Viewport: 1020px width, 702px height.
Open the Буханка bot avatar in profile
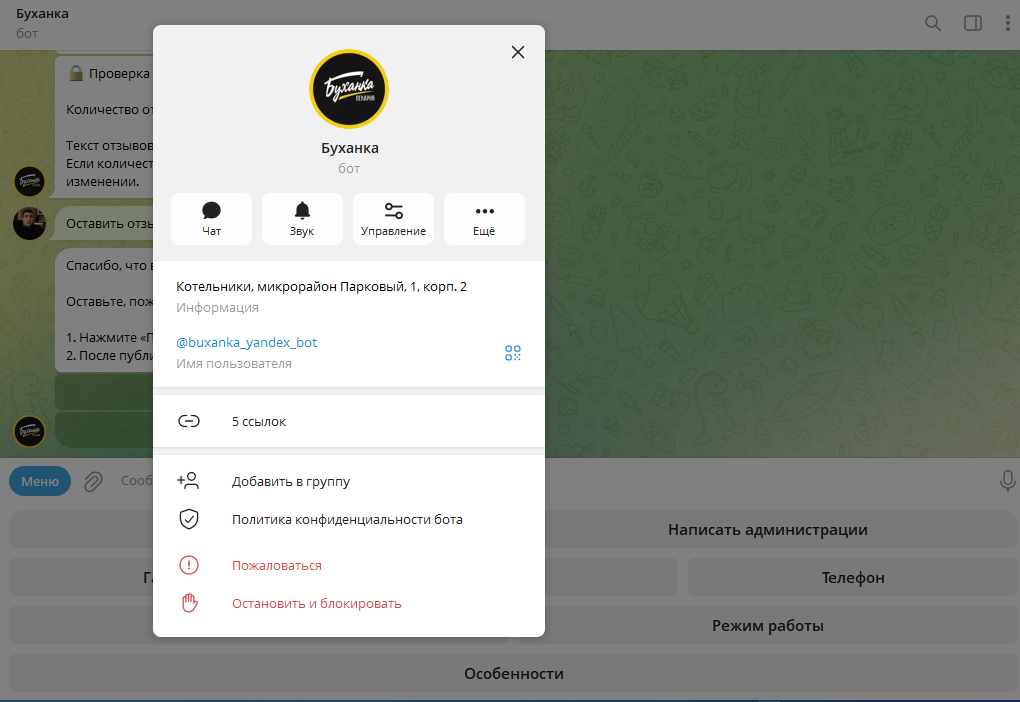[349, 89]
